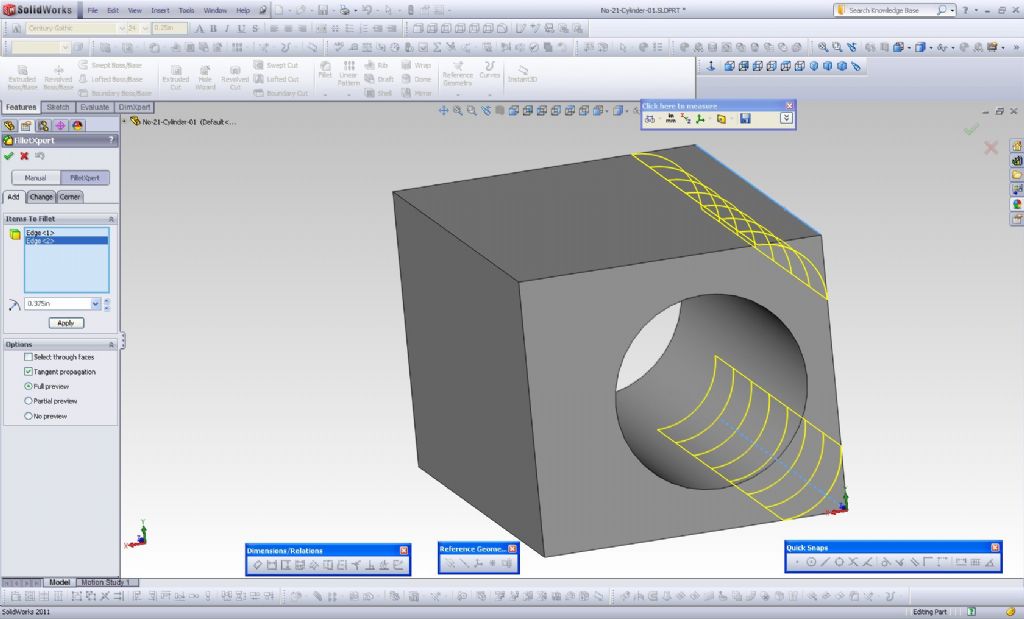Click the save icon in Measure toolbar
The height and width of the screenshot is (619, 1024).
(745, 119)
